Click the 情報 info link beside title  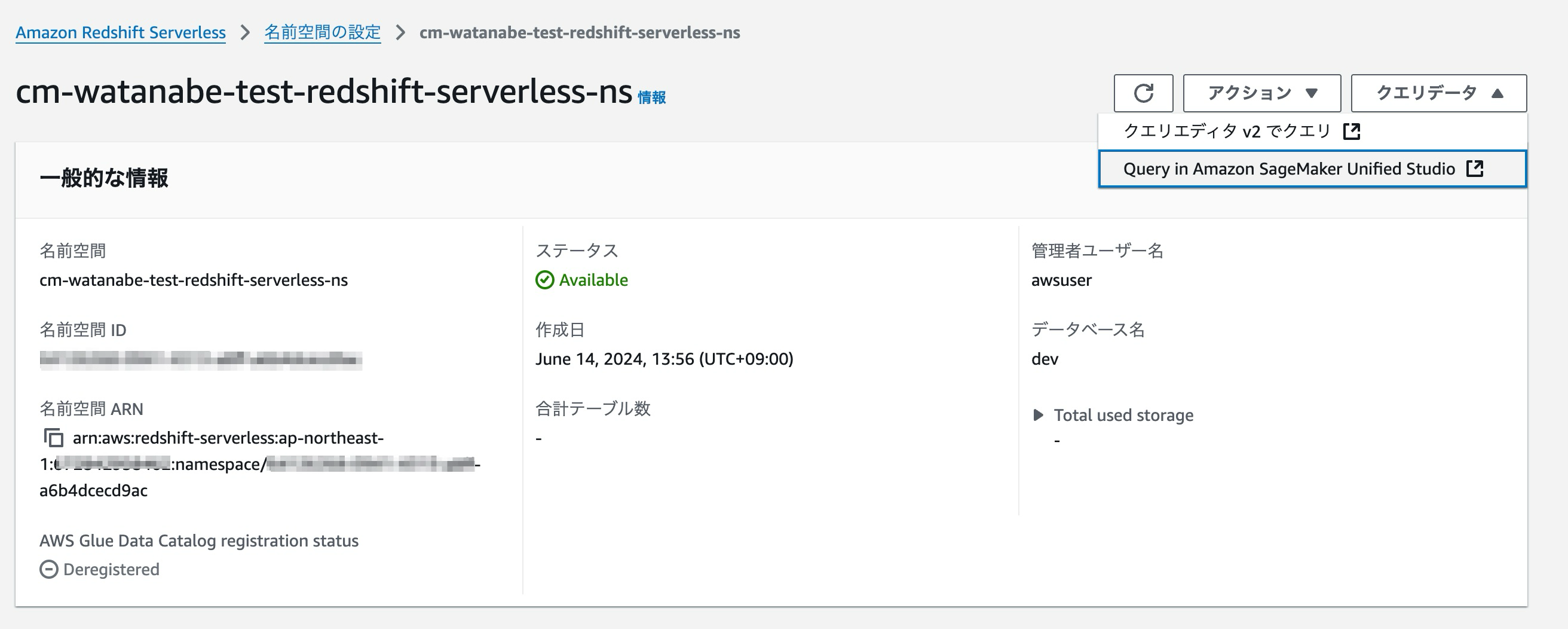[x=651, y=97]
